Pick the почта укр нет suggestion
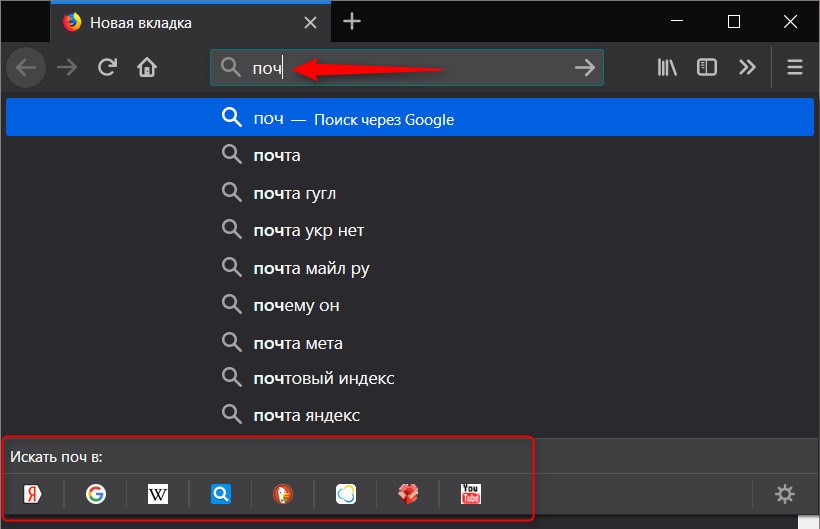 [x=410, y=230]
